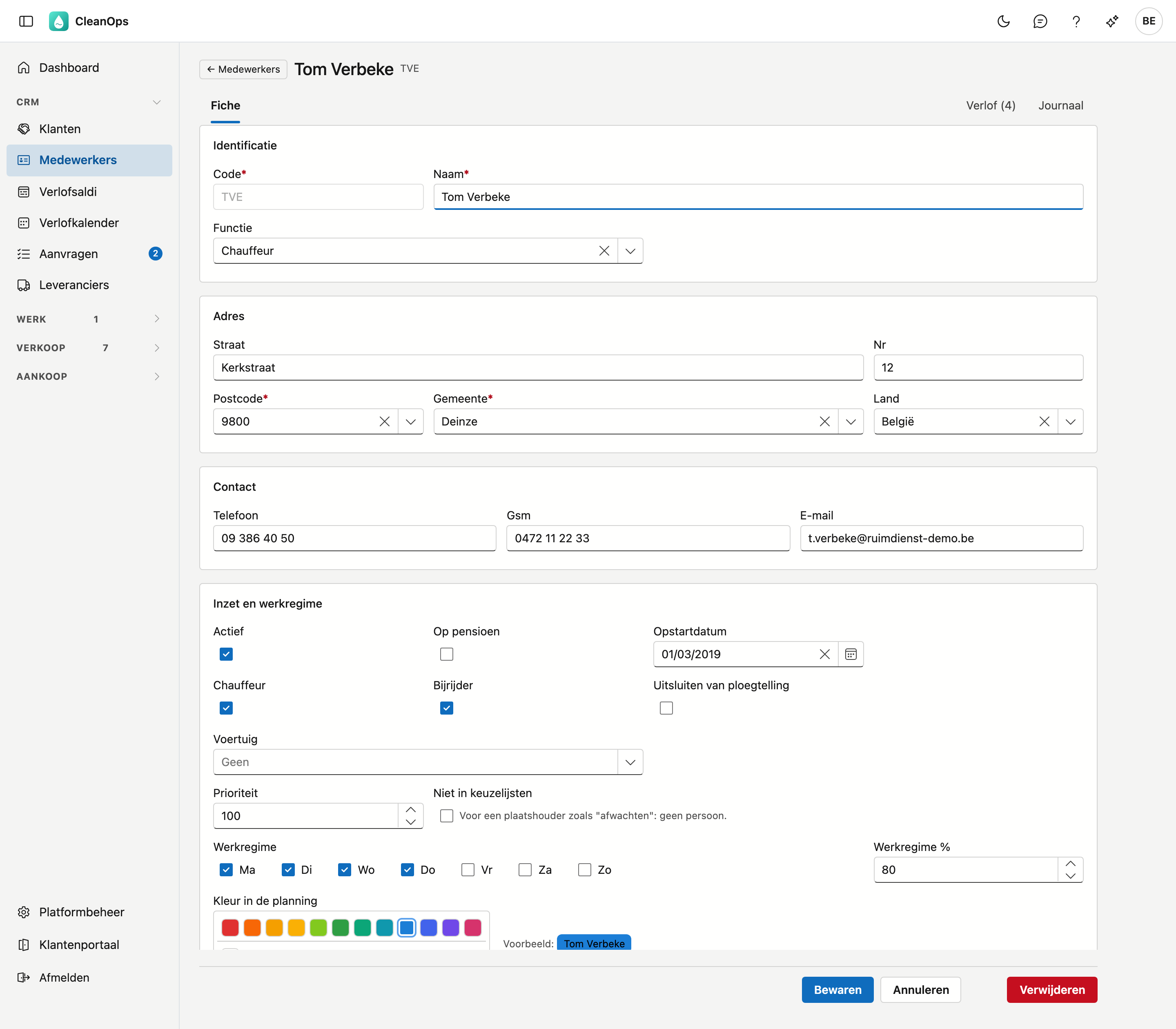
Task: Enable the Vr werkregime checkbox
Action: pyautogui.click(x=468, y=870)
